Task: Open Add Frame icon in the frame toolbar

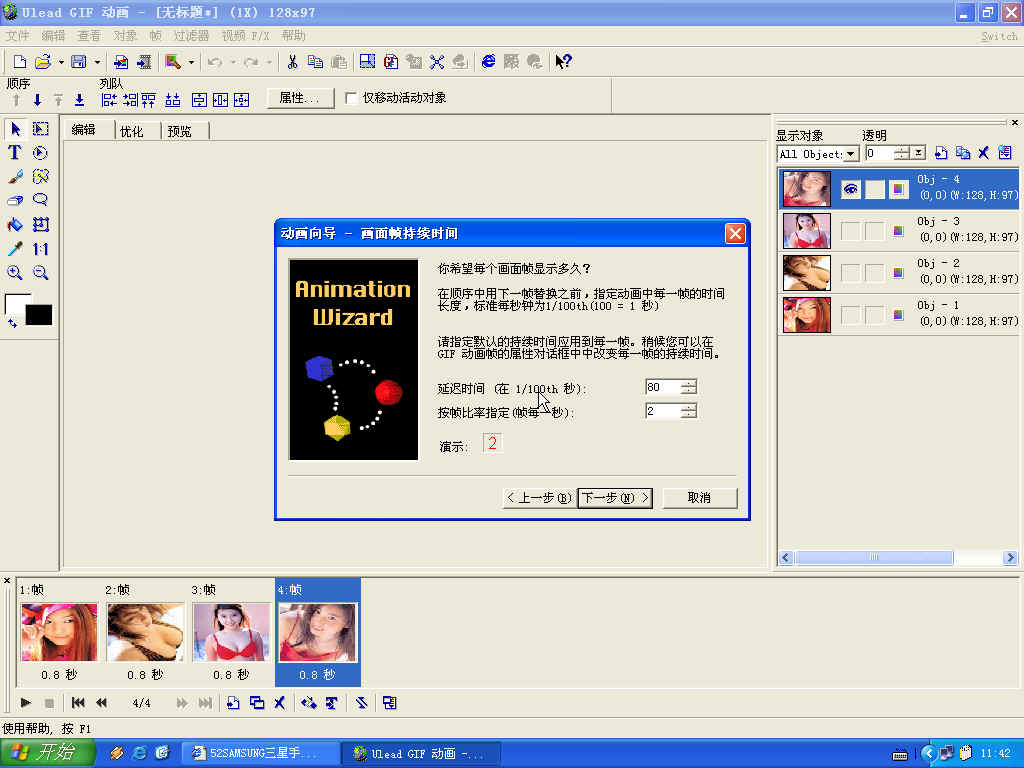Action: click(233, 703)
